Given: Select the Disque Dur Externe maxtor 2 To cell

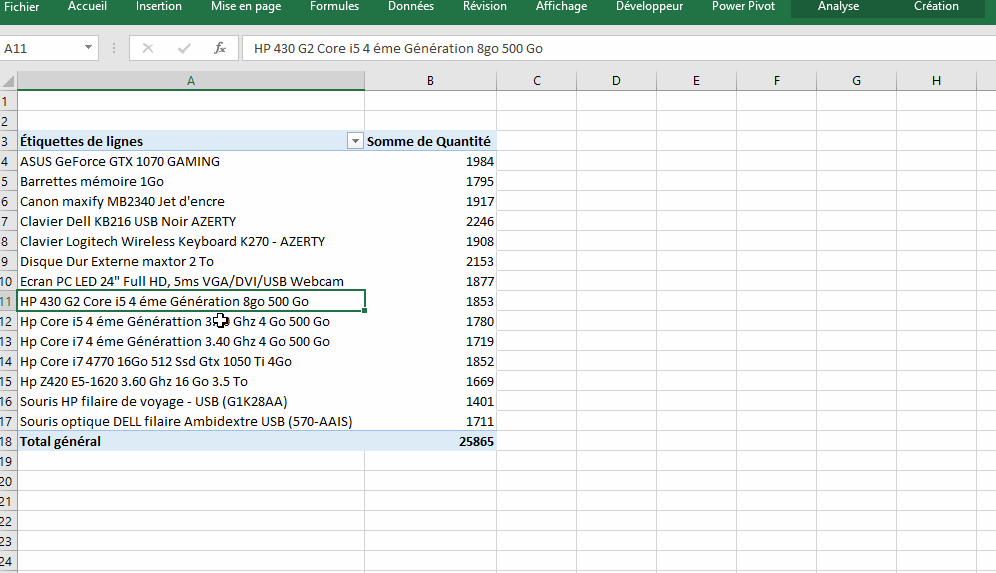Looking at the screenshot, I should 191,261.
